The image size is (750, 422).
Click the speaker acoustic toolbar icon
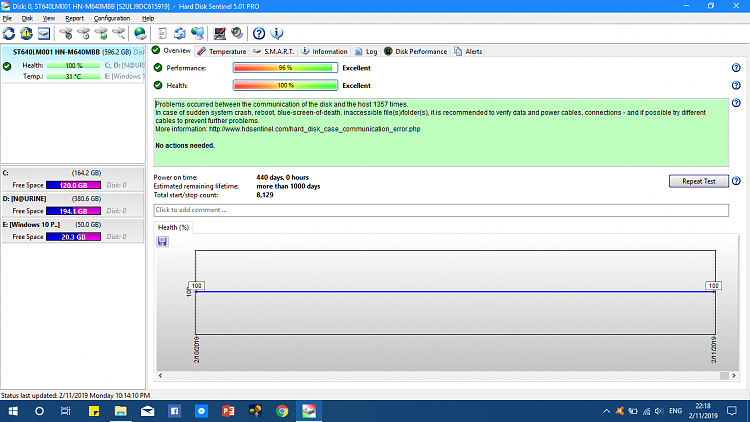pos(237,33)
